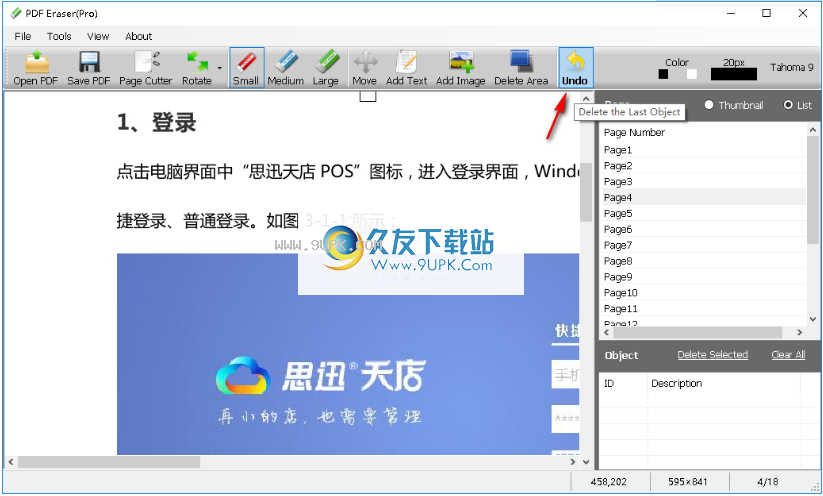Viewport: 823px width, 496px height.
Task: Click document view scroll down arrow
Action: 586,462
